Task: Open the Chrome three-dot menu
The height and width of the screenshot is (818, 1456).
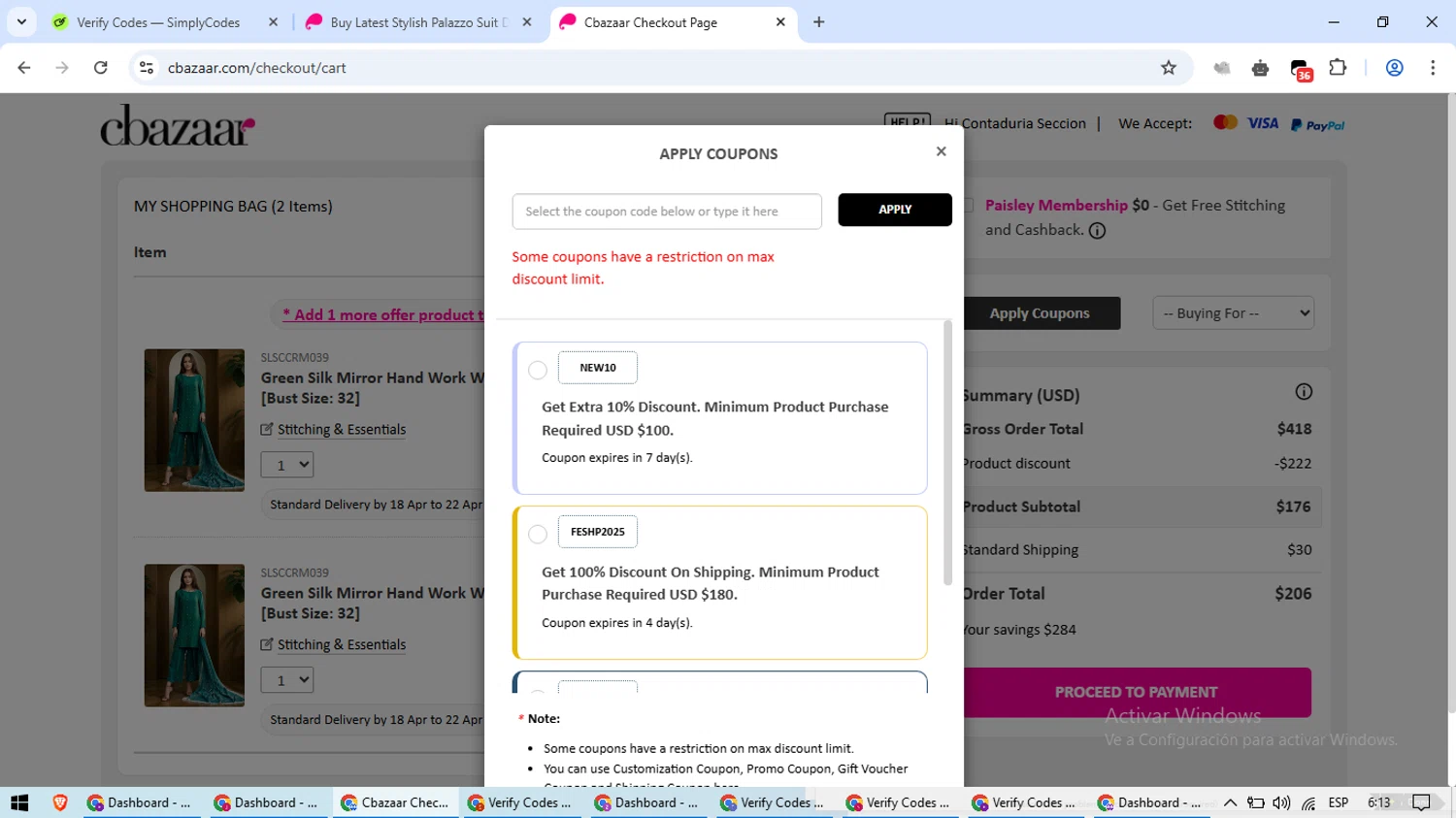Action: [x=1433, y=68]
